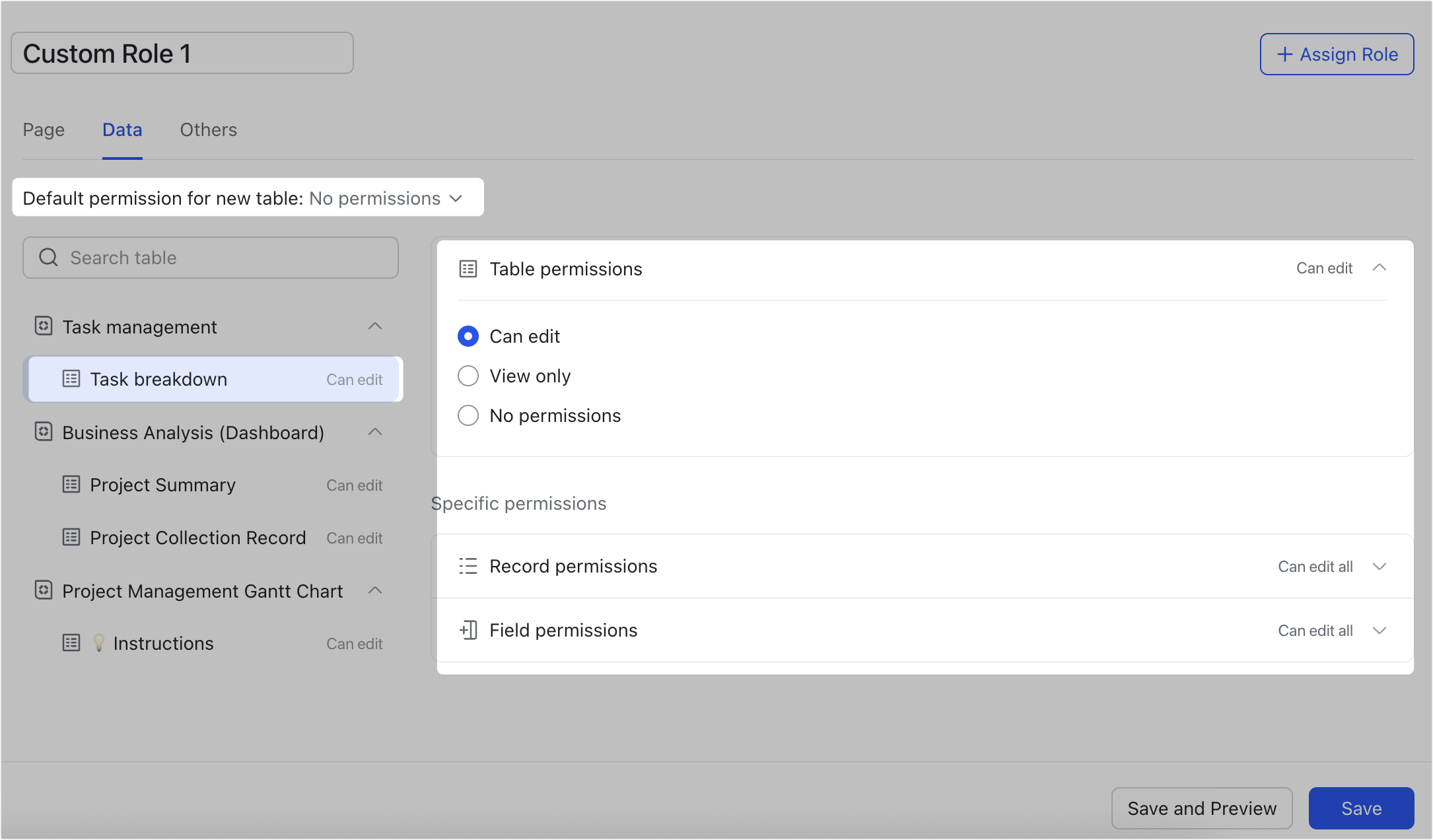This screenshot has height=840, width=1433.
Task: Click the Business Analysis (Dashboard) group label
Action: [x=193, y=433]
